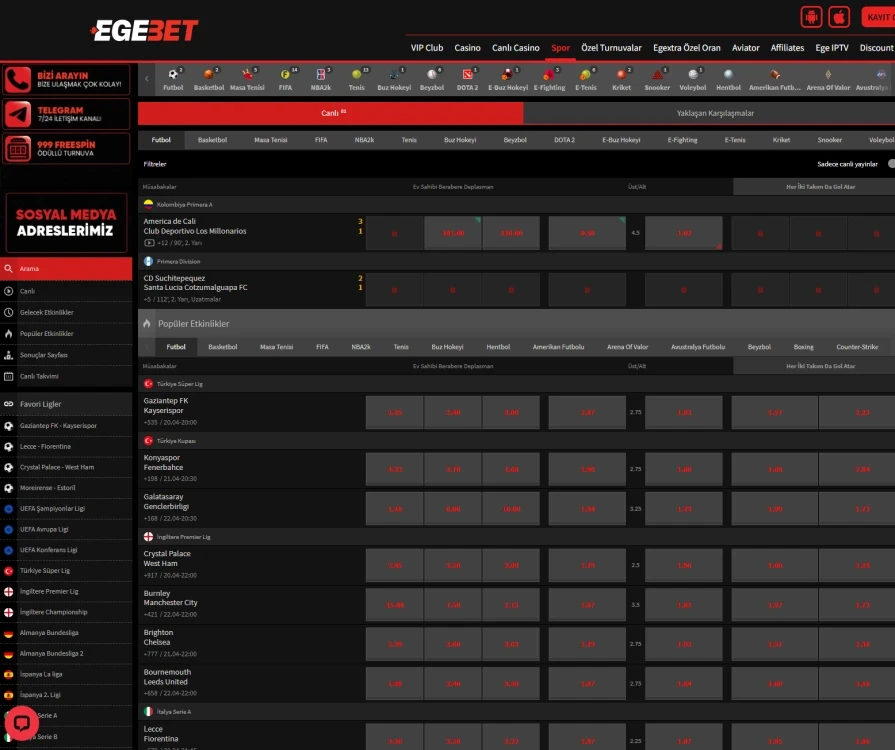Click the red KAYIT register button
The height and width of the screenshot is (750, 895).
[x=879, y=17]
